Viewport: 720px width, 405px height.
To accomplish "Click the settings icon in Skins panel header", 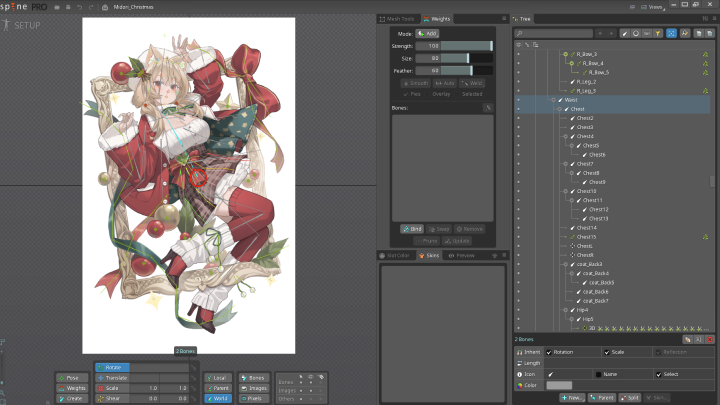I will [495, 255].
